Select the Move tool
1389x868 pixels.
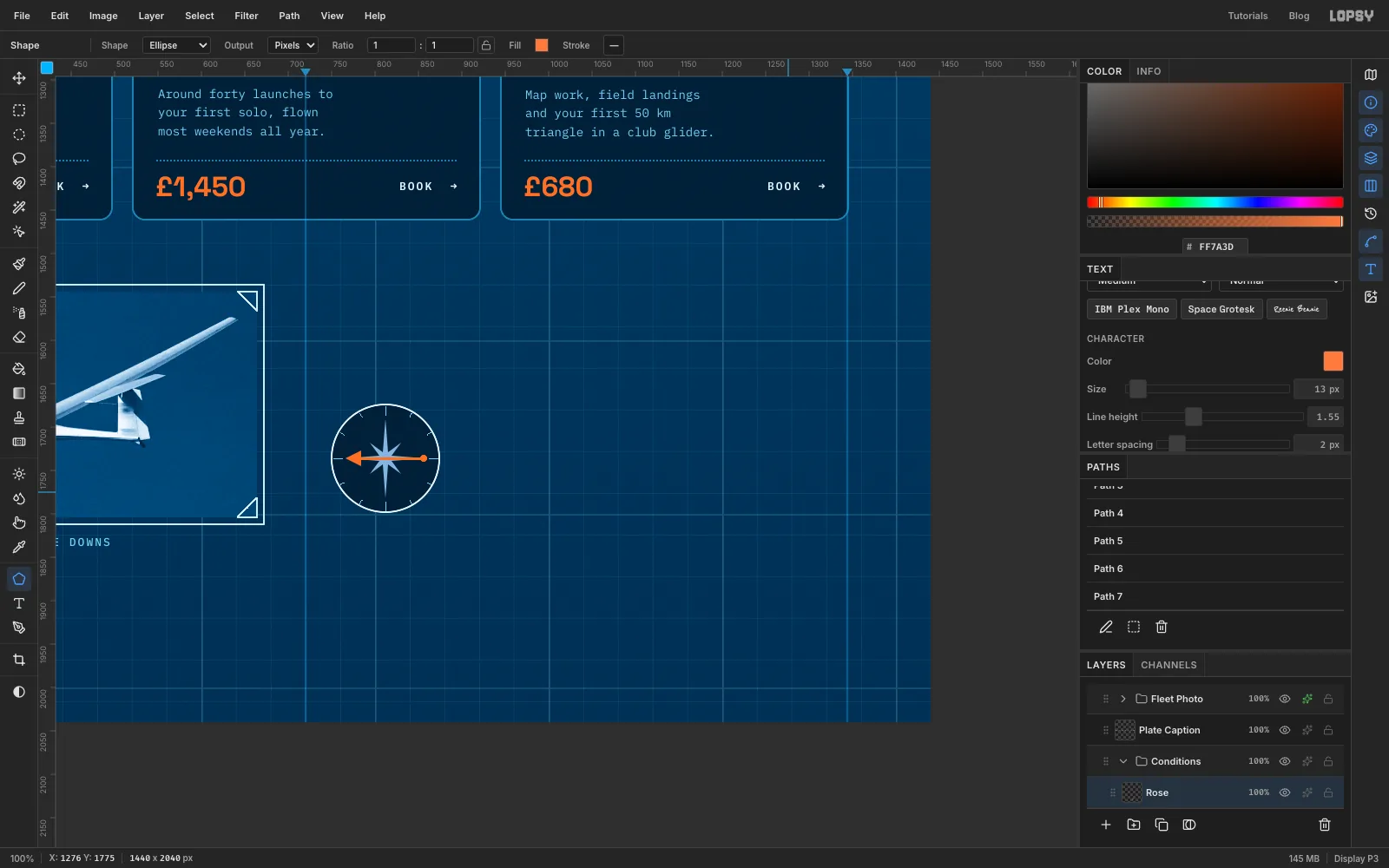point(19,78)
